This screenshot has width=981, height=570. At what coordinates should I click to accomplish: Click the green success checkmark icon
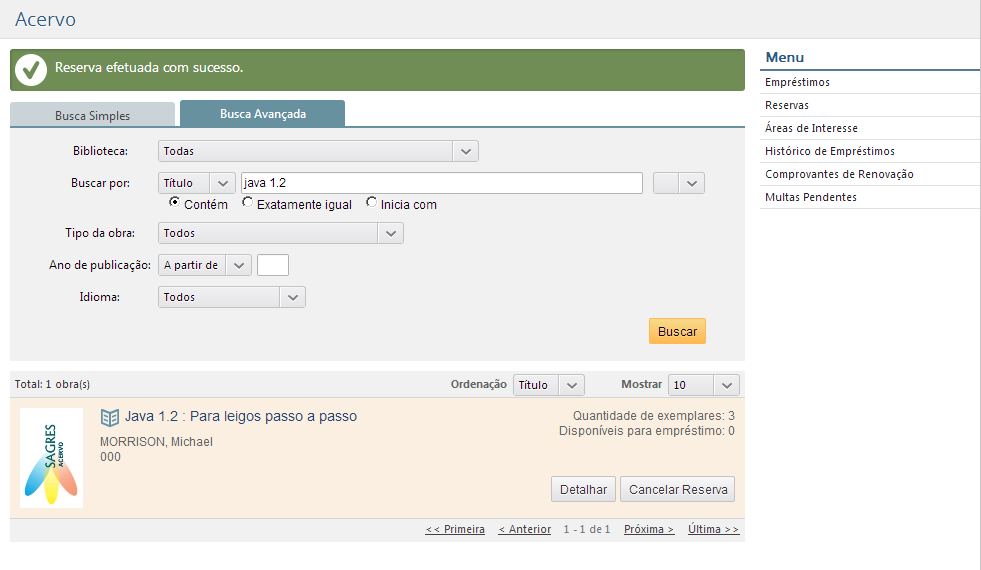click(x=31, y=69)
